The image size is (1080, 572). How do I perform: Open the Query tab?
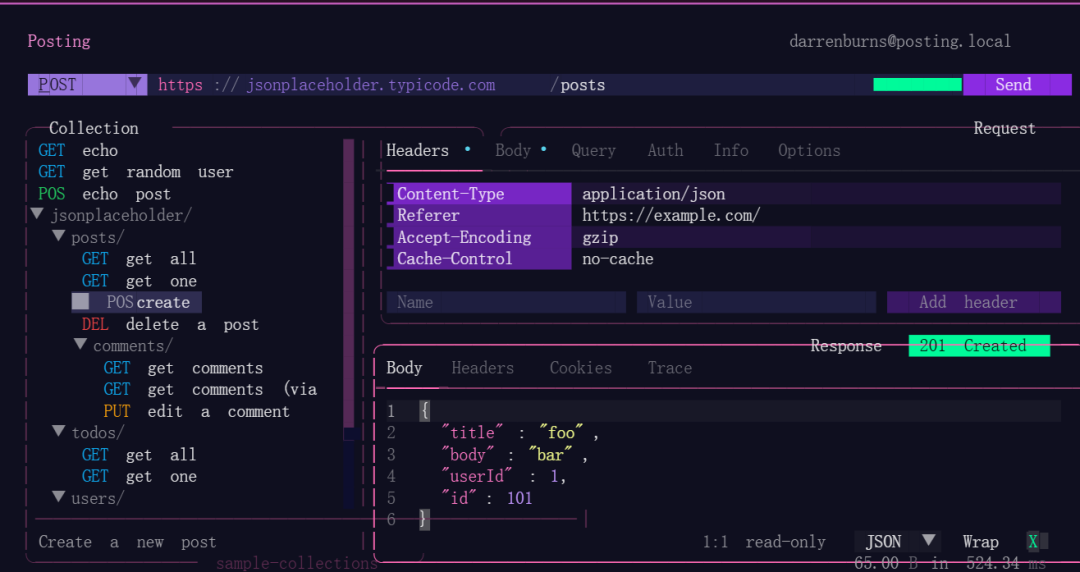pyautogui.click(x=593, y=150)
